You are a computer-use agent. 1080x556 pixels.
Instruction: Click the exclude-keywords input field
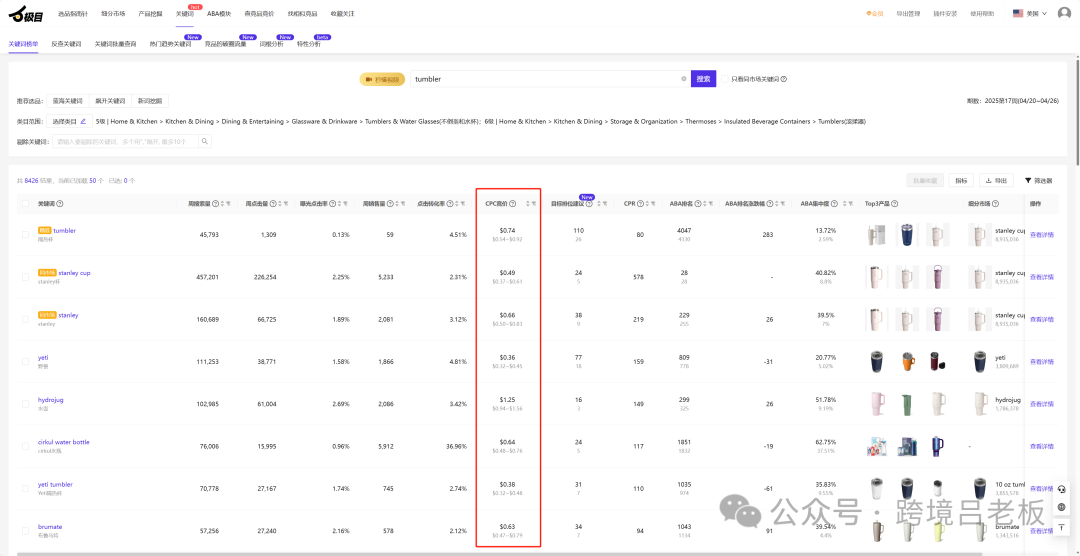126,141
